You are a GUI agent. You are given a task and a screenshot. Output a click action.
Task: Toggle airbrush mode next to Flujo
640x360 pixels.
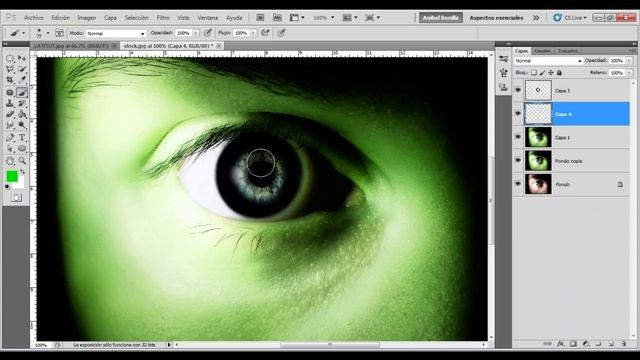[265, 33]
